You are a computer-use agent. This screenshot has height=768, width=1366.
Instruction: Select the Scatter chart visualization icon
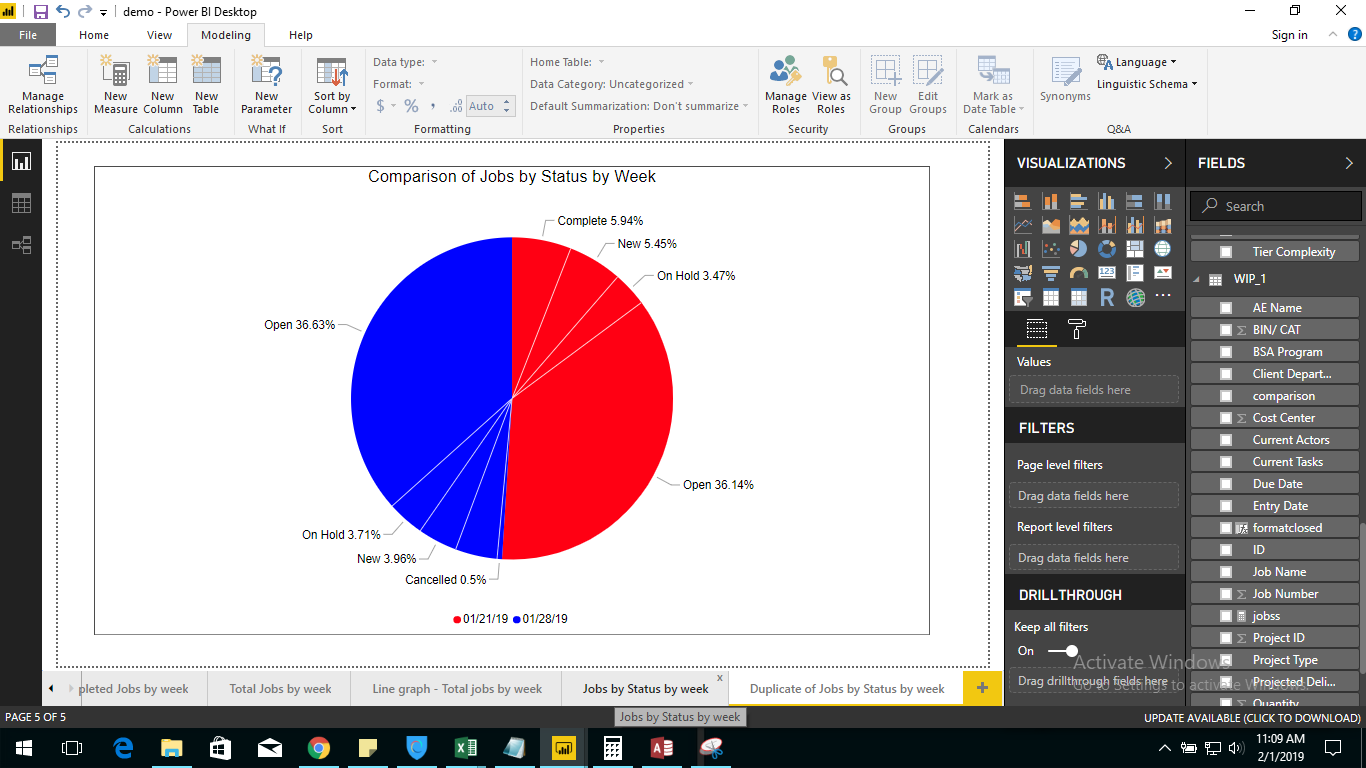(1051, 249)
